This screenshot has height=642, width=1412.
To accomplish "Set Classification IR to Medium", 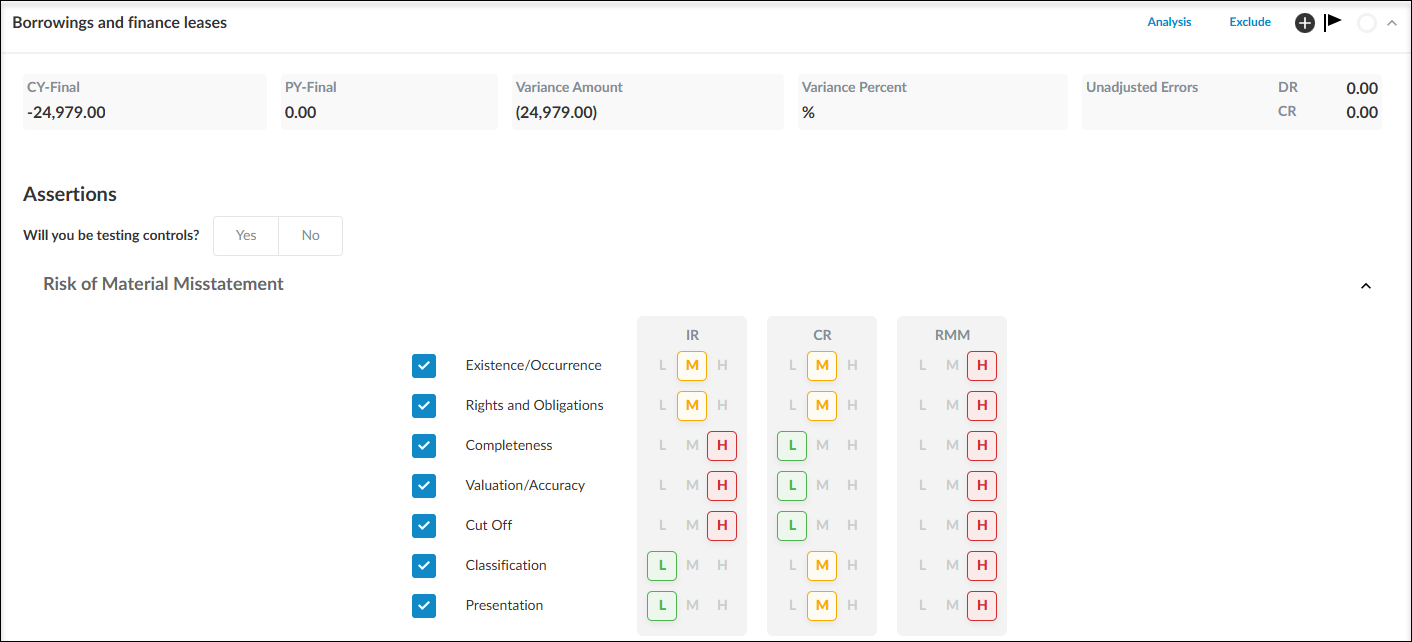I will coord(692,566).
